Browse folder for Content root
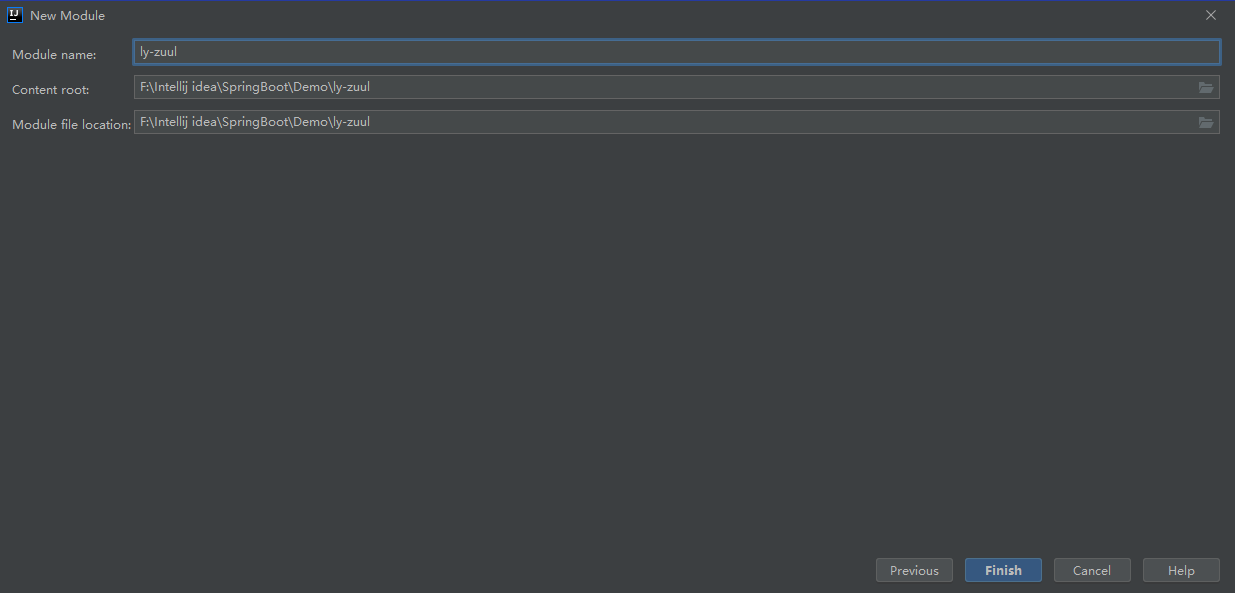Viewport: 1235px width, 593px height. 1206,88
